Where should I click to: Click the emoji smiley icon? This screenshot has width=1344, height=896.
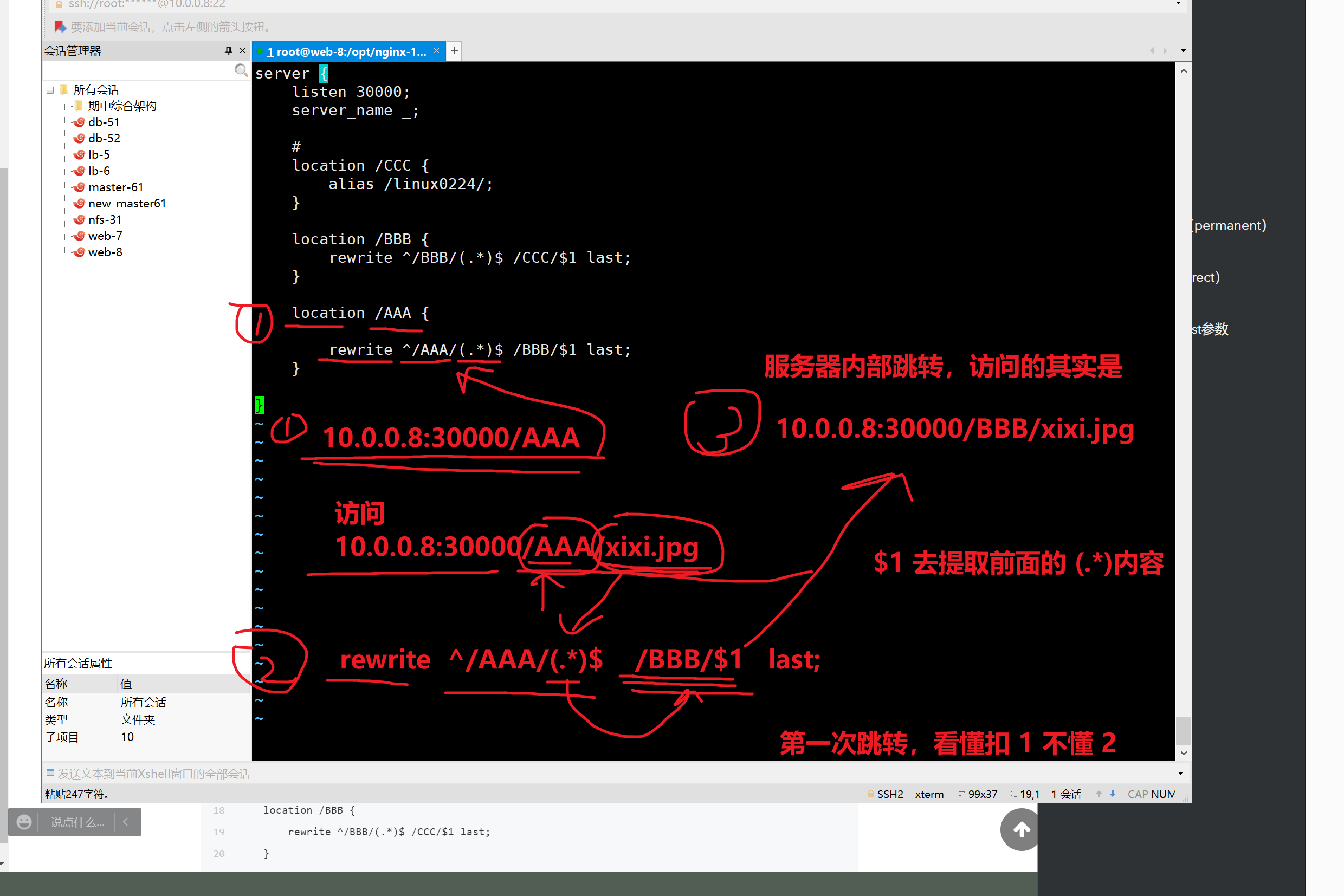coord(24,822)
